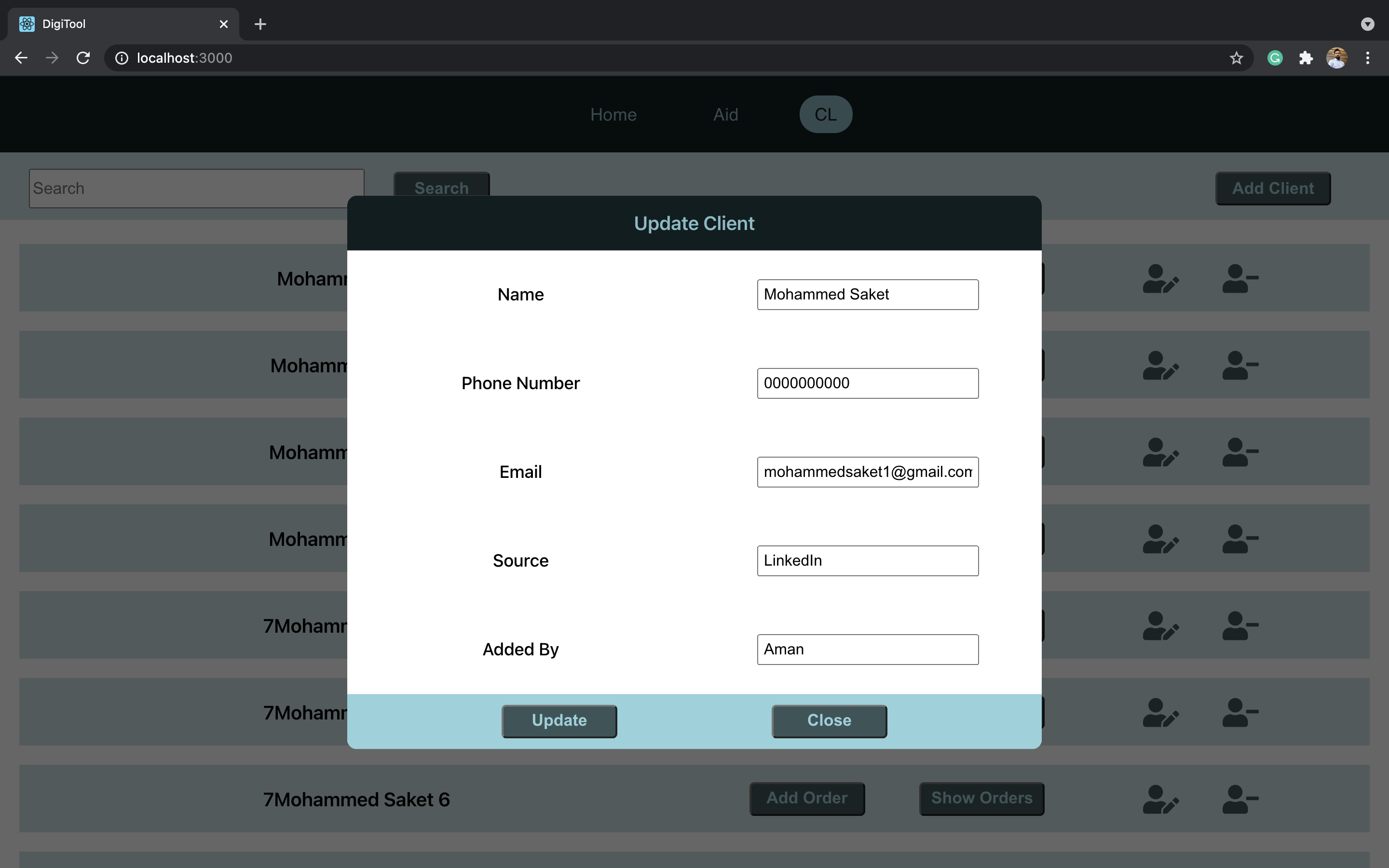Open the Chrome profile picture menu
The height and width of the screenshot is (868, 1389).
click(x=1336, y=57)
